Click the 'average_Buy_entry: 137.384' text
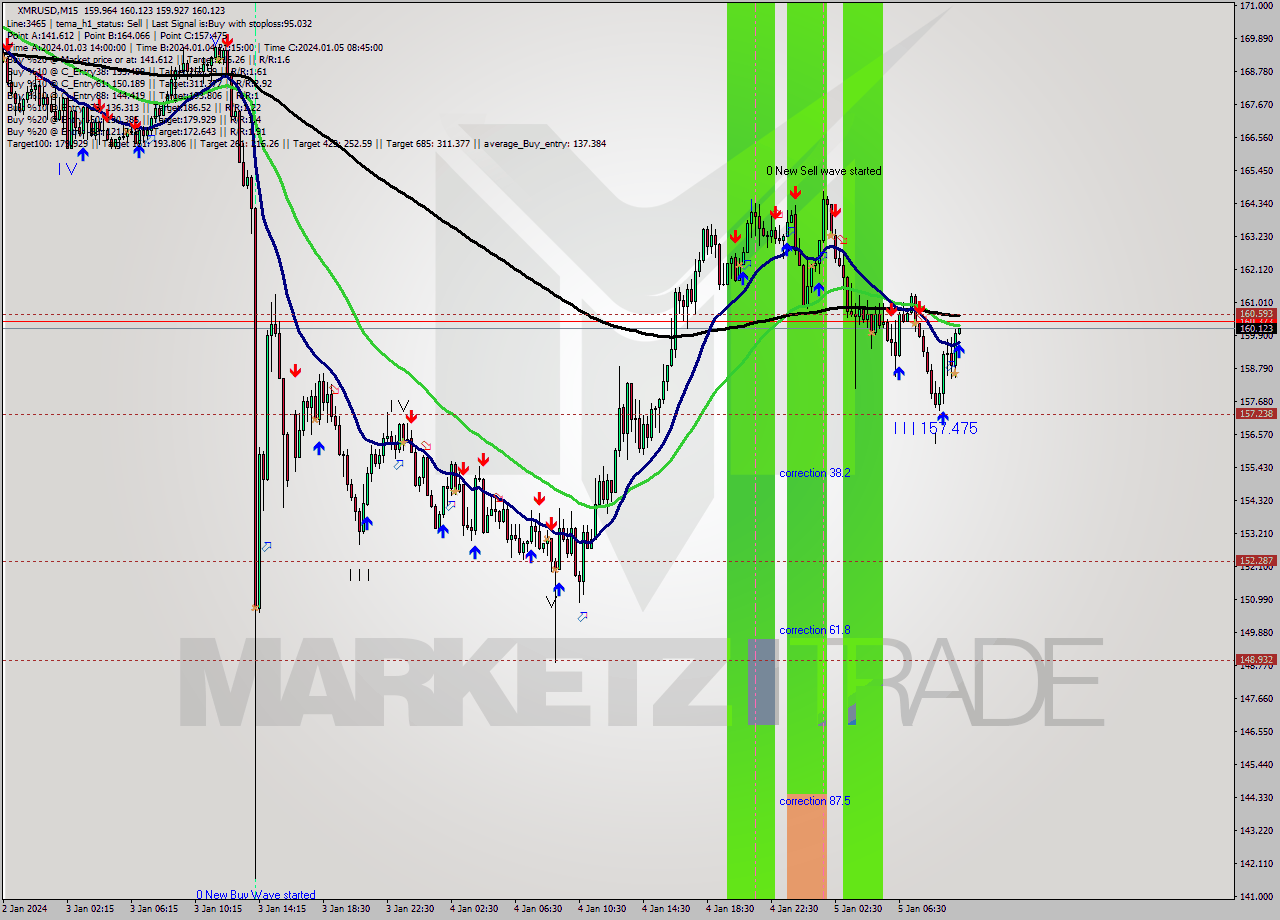This screenshot has width=1280, height=920. 545,144
